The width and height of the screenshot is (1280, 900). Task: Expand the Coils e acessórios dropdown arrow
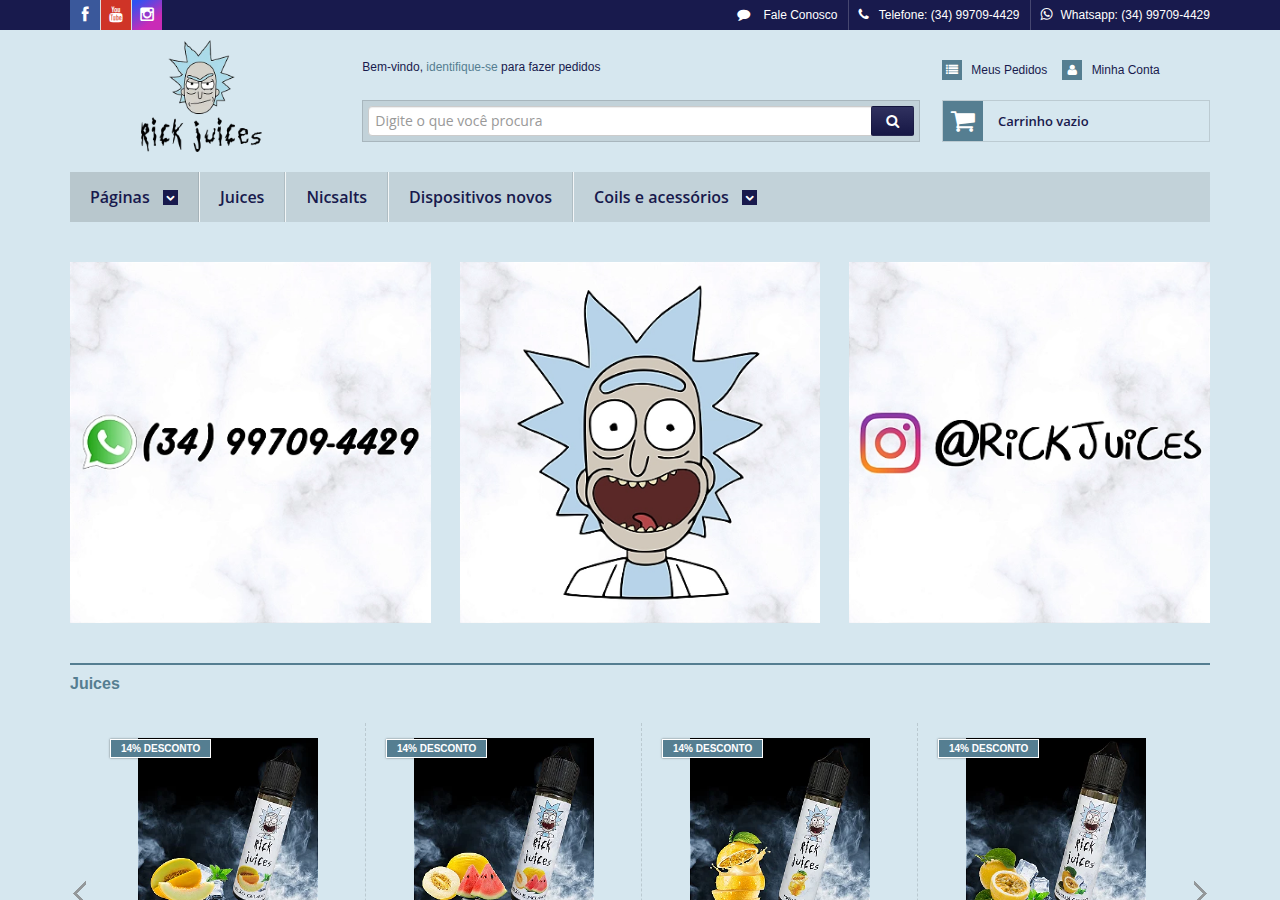tap(749, 198)
